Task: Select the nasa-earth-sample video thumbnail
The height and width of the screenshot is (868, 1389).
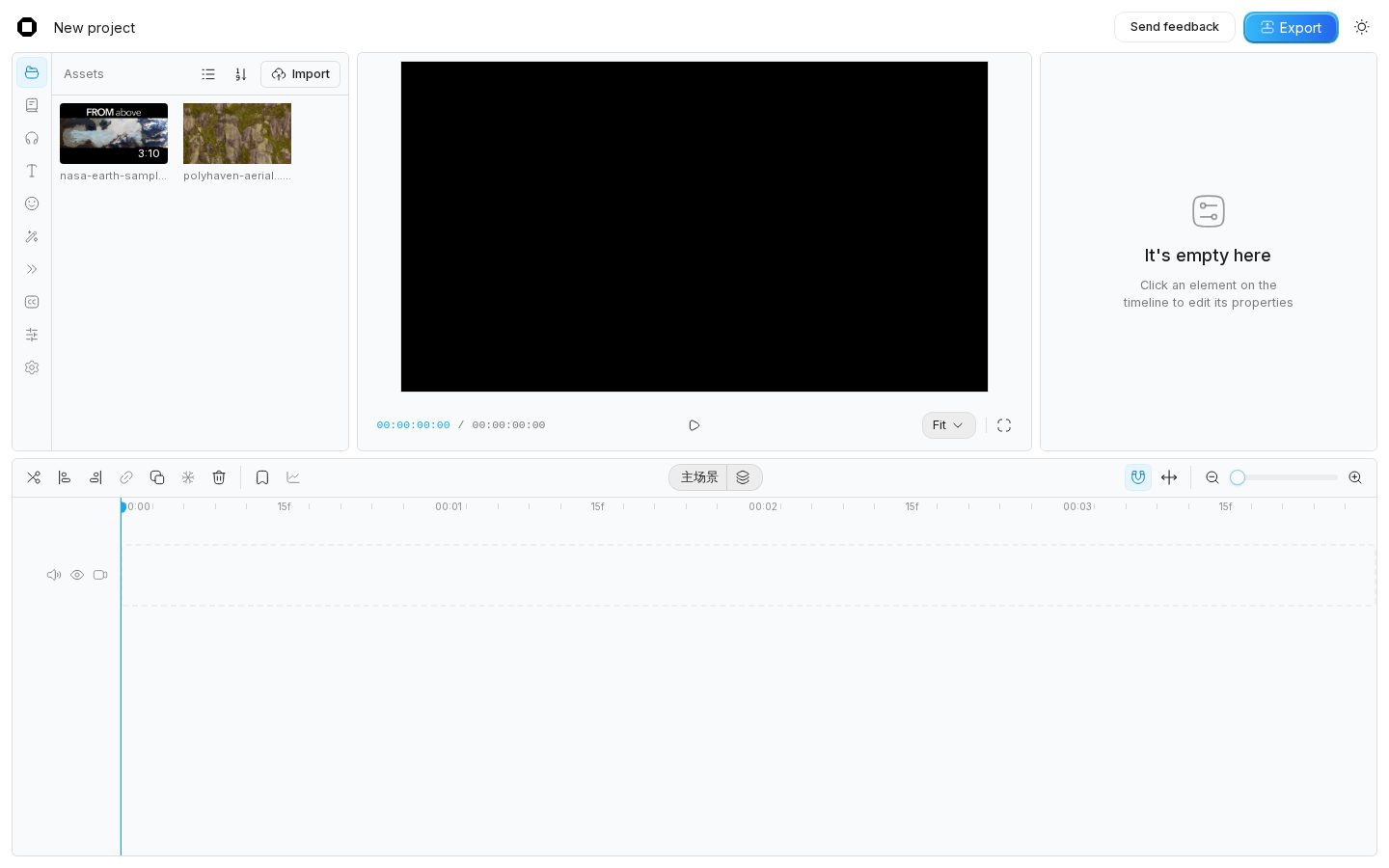Action: tap(114, 133)
